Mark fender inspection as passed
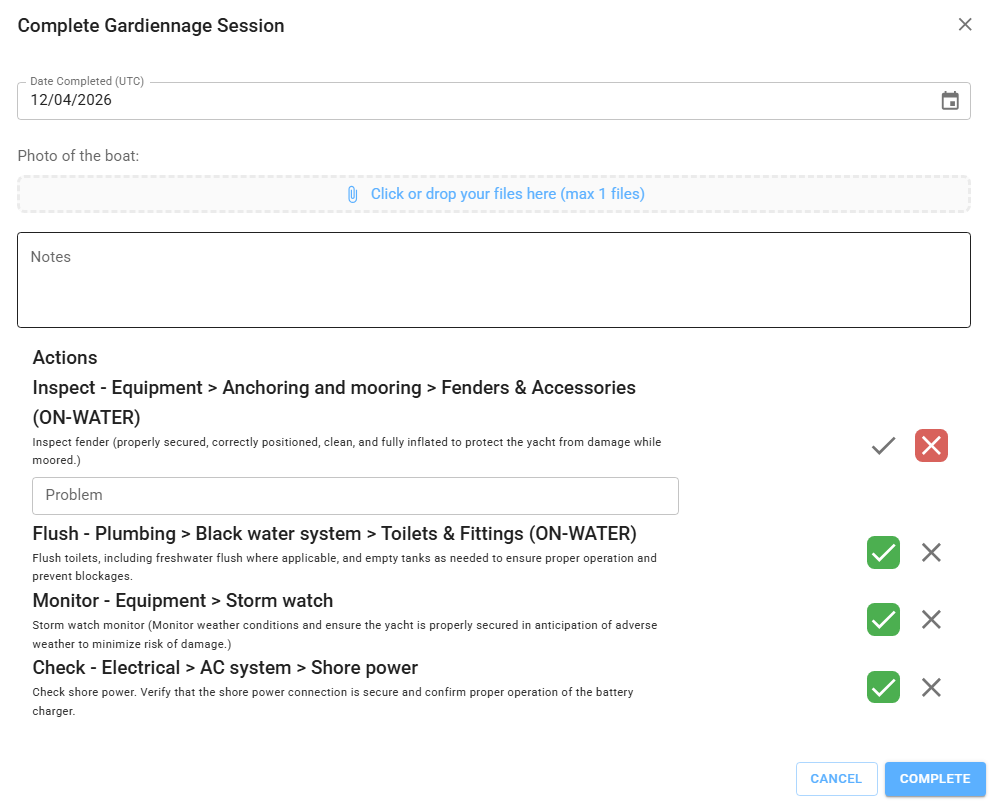The width and height of the screenshot is (989, 804). point(883,446)
